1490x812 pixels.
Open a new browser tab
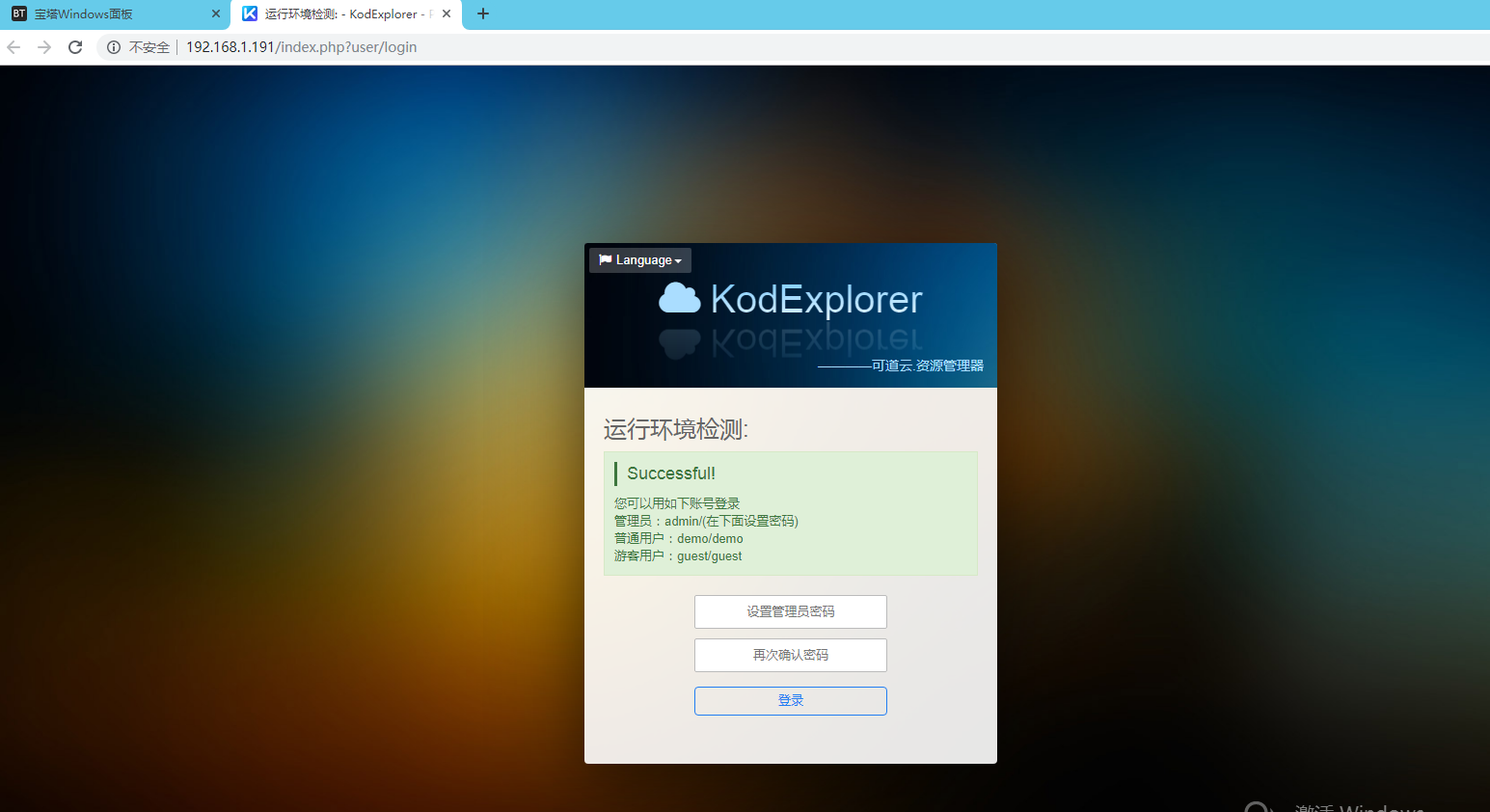(x=483, y=14)
